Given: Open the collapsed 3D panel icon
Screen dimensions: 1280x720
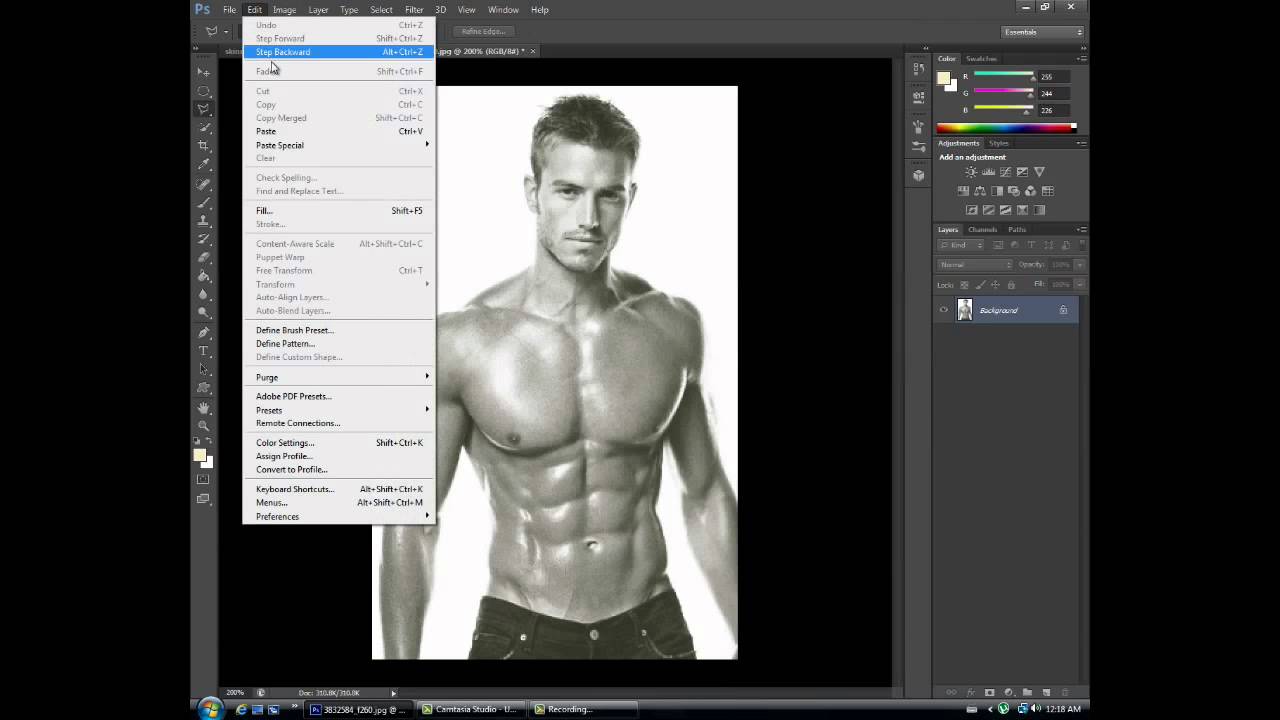Looking at the screenshot, I should coord(918,175).
